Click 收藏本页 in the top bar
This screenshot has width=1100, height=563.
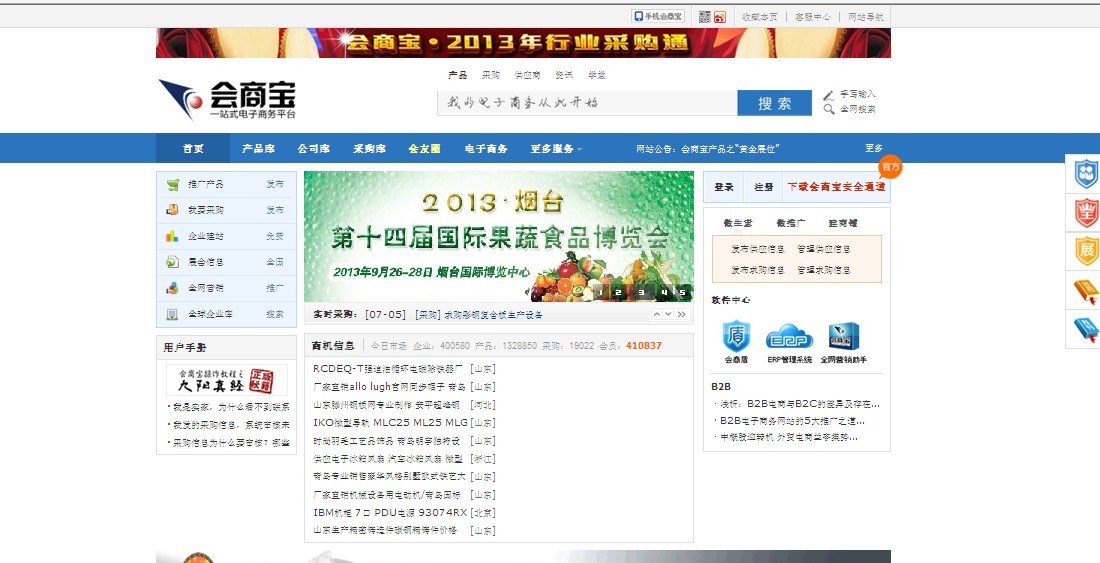(x=760, y=17)
